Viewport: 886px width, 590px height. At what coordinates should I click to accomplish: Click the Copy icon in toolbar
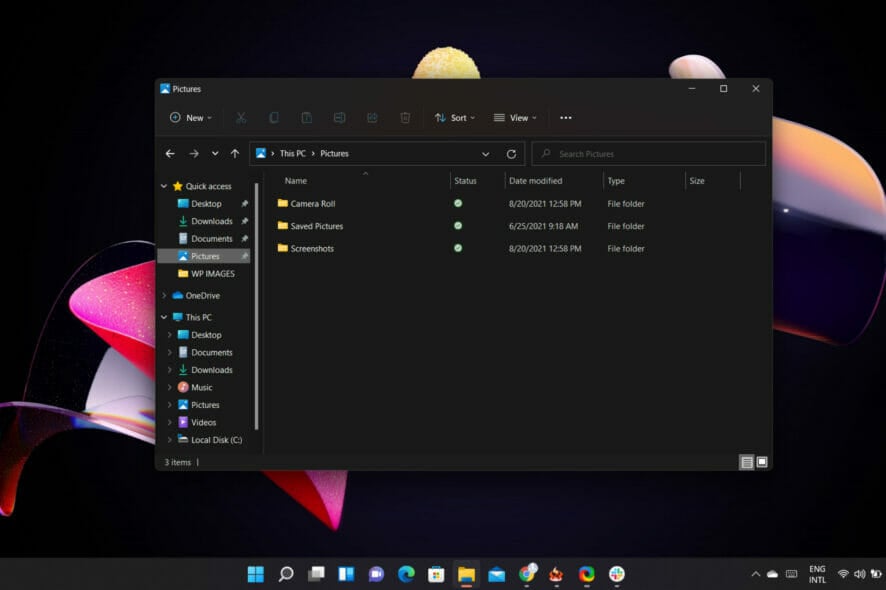point(273,118)
